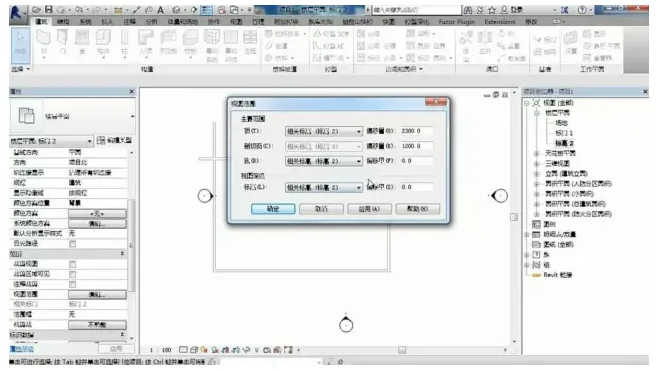This screenshot has width=656, height=370.
Task: Open the type selector dropdown arrow in Properties
Action: pos(132,116)
